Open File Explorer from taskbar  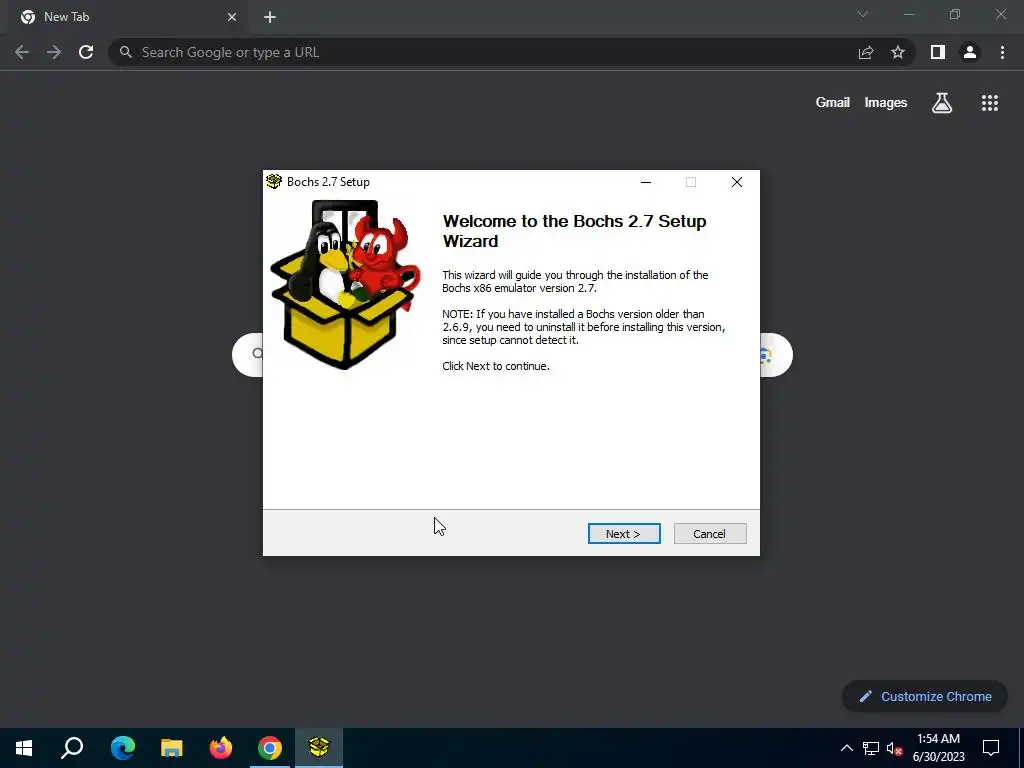point(171,748)
